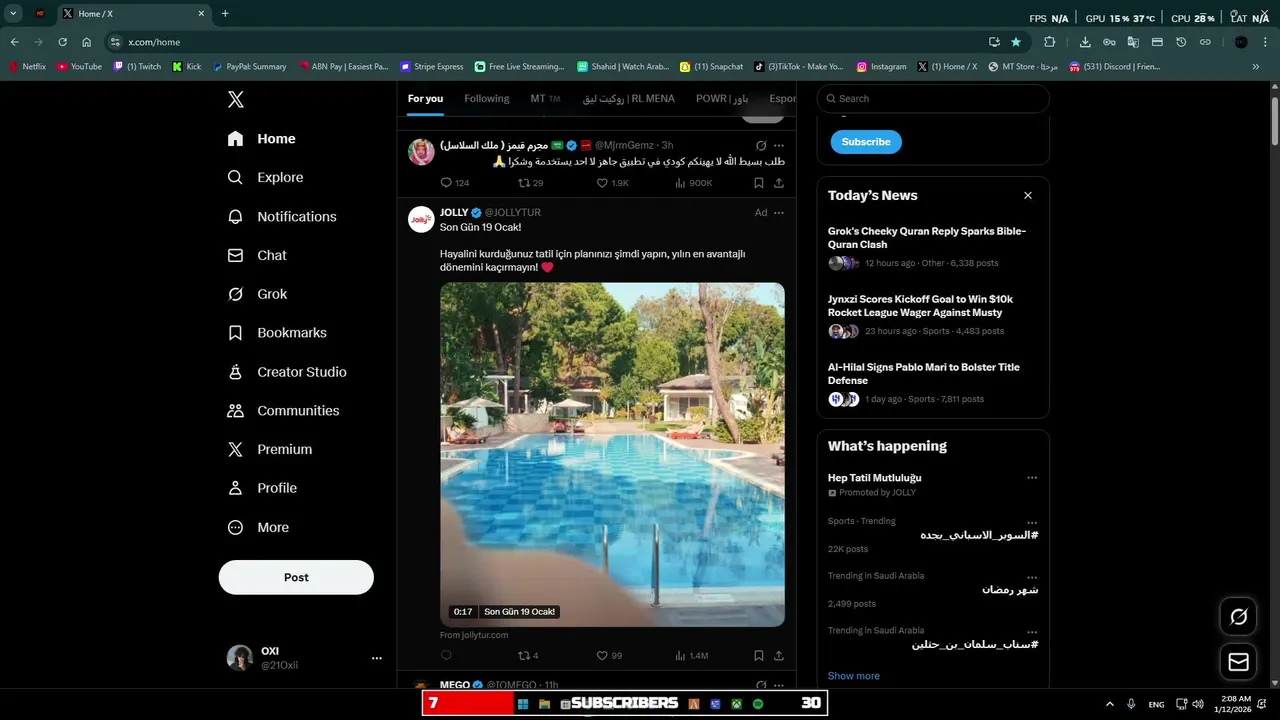Image resolution: width=1280 pixels, height=720 pixels.
Task: Close the Today's News panel
Action: tap(1028, 196)
